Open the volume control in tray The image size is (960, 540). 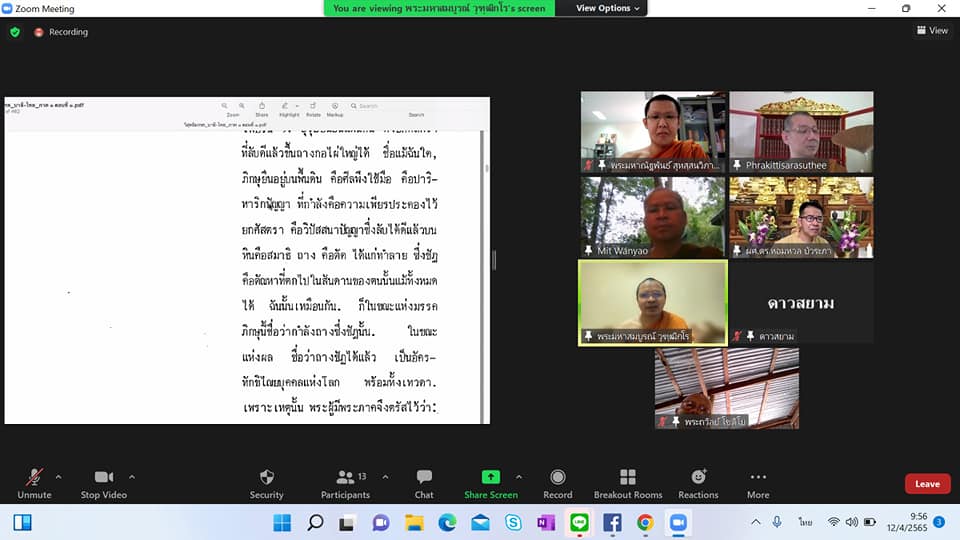[852, 522]
